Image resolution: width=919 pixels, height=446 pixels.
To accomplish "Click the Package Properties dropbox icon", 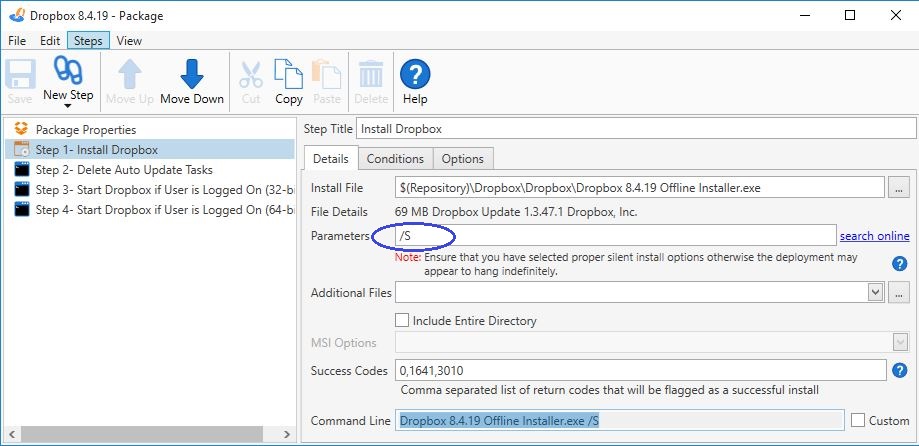I will point(21,129).
